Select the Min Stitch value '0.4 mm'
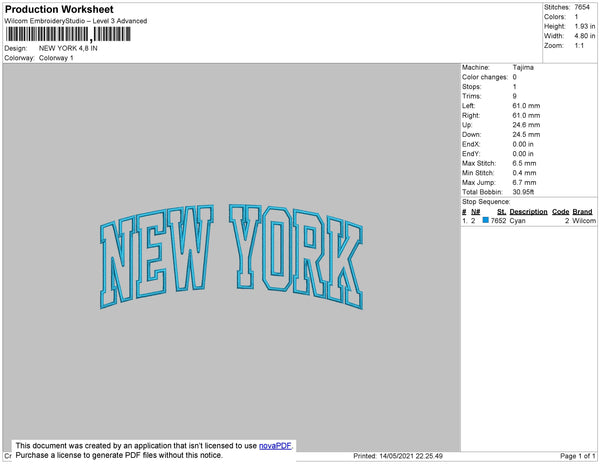This screenshot has width=600, height=464. 524,173
